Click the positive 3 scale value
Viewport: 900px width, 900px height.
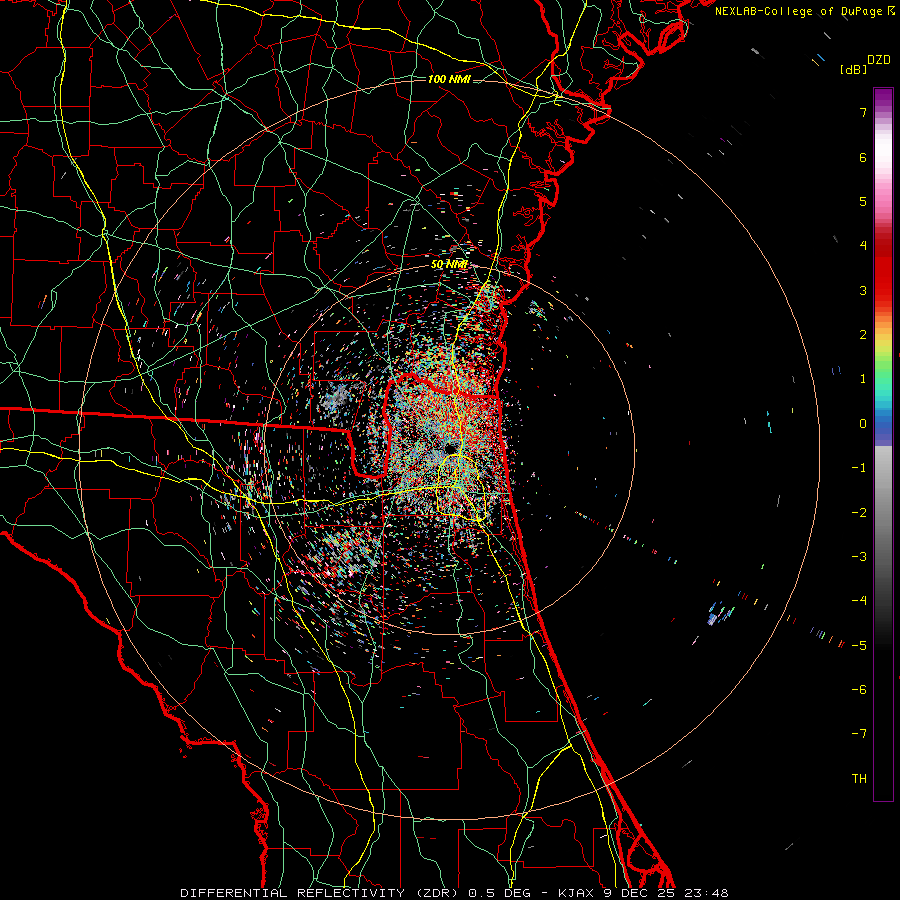pos(863,290)
